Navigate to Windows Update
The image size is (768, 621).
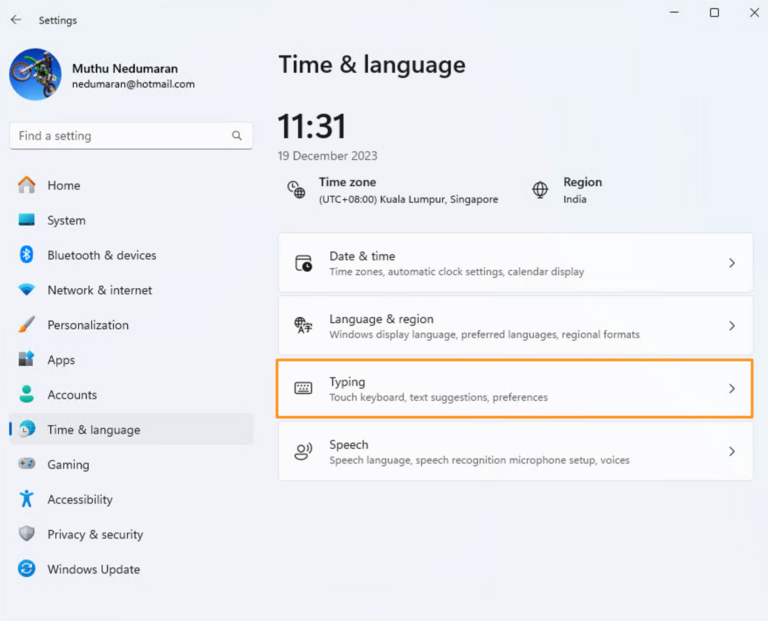point(93,570)
